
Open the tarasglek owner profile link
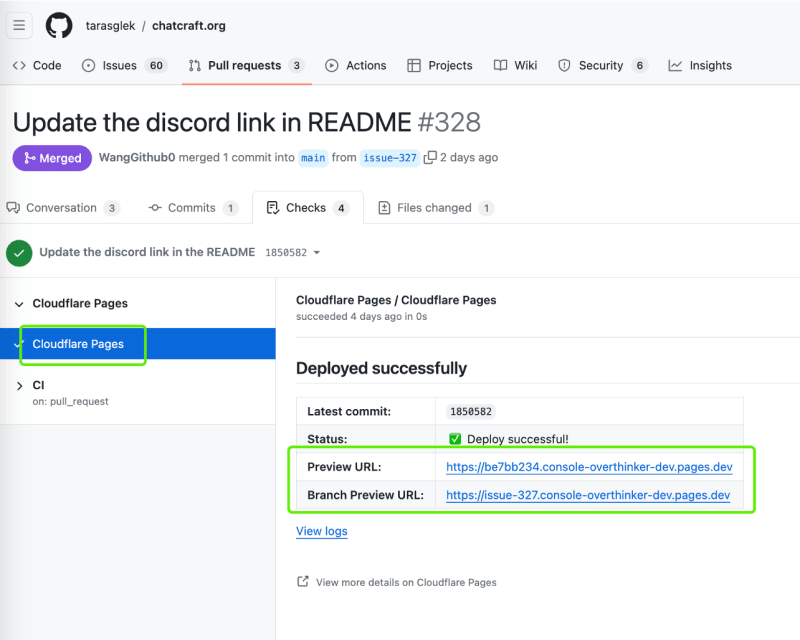coord(110,26)
